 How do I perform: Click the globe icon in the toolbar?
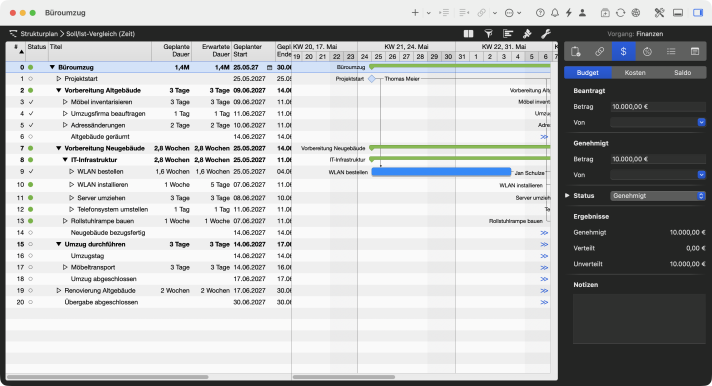(x=636, y=13)
